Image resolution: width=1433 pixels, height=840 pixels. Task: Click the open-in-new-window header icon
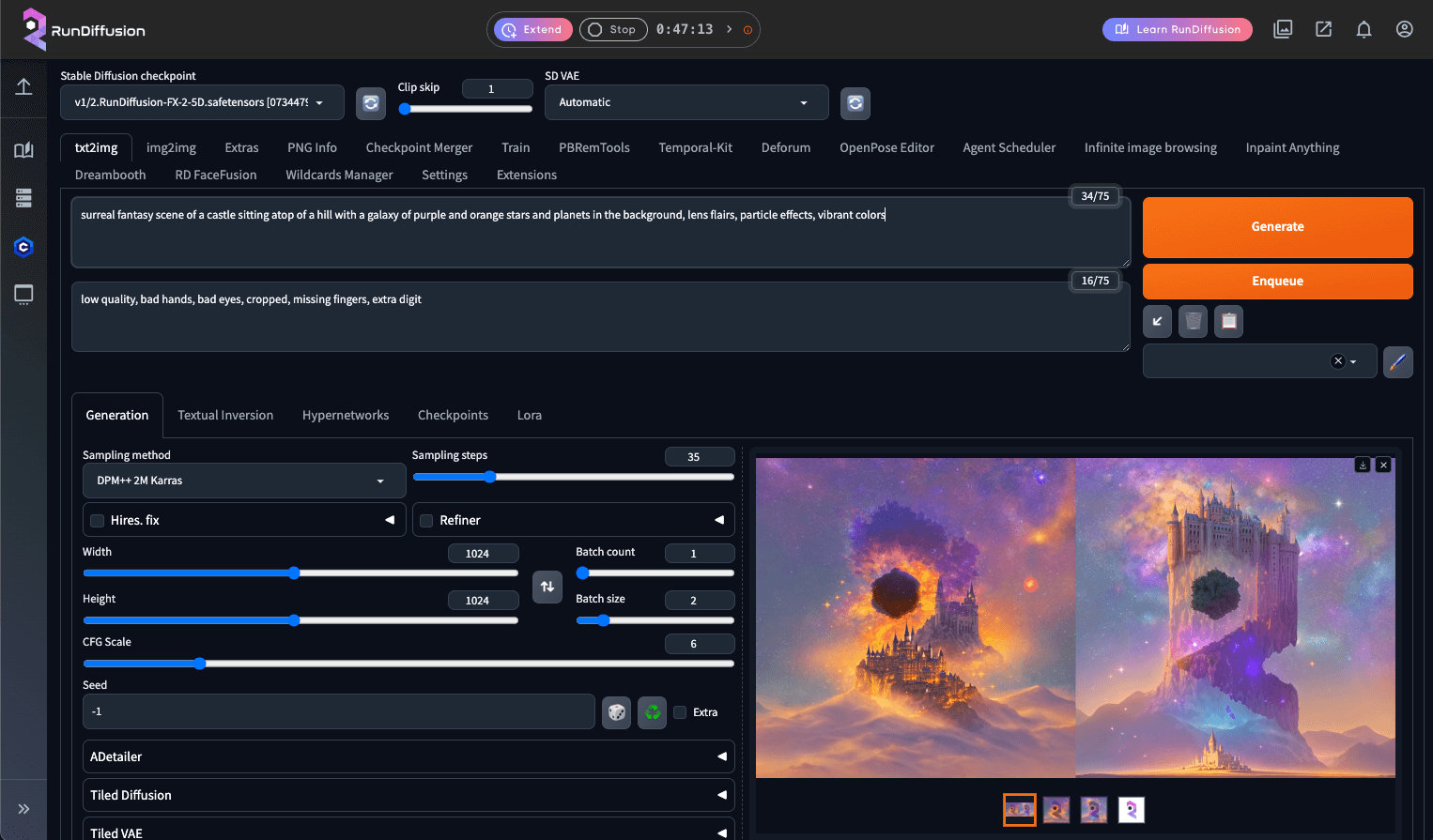1323,29
